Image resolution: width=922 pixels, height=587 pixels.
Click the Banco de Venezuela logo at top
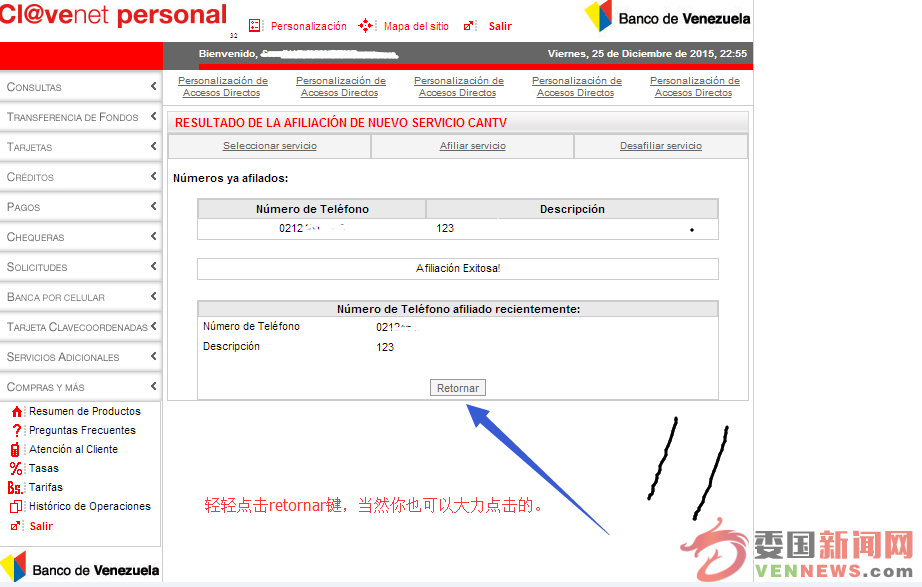(667, 16)
